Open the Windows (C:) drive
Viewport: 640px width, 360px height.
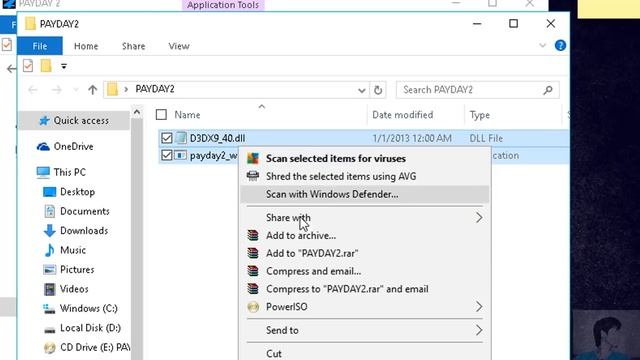pyautogui.click(x=80, y=309)
